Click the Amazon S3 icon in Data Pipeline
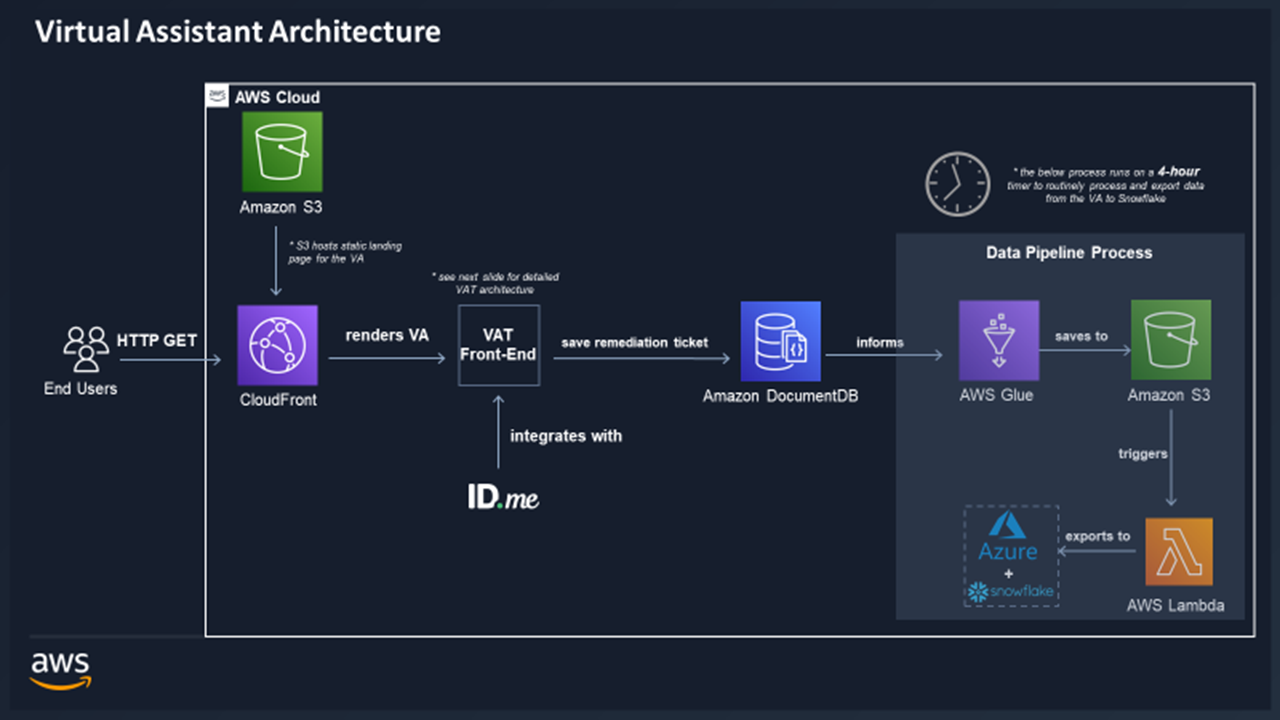 click(1170, 340)
